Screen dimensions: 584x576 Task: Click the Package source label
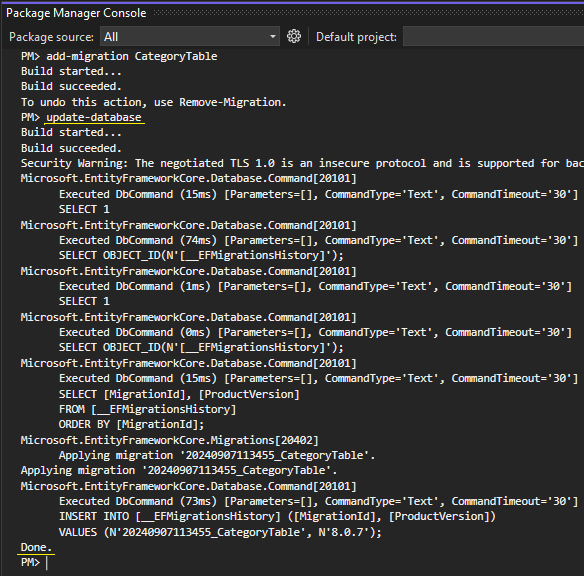click(x=51, y=37)
